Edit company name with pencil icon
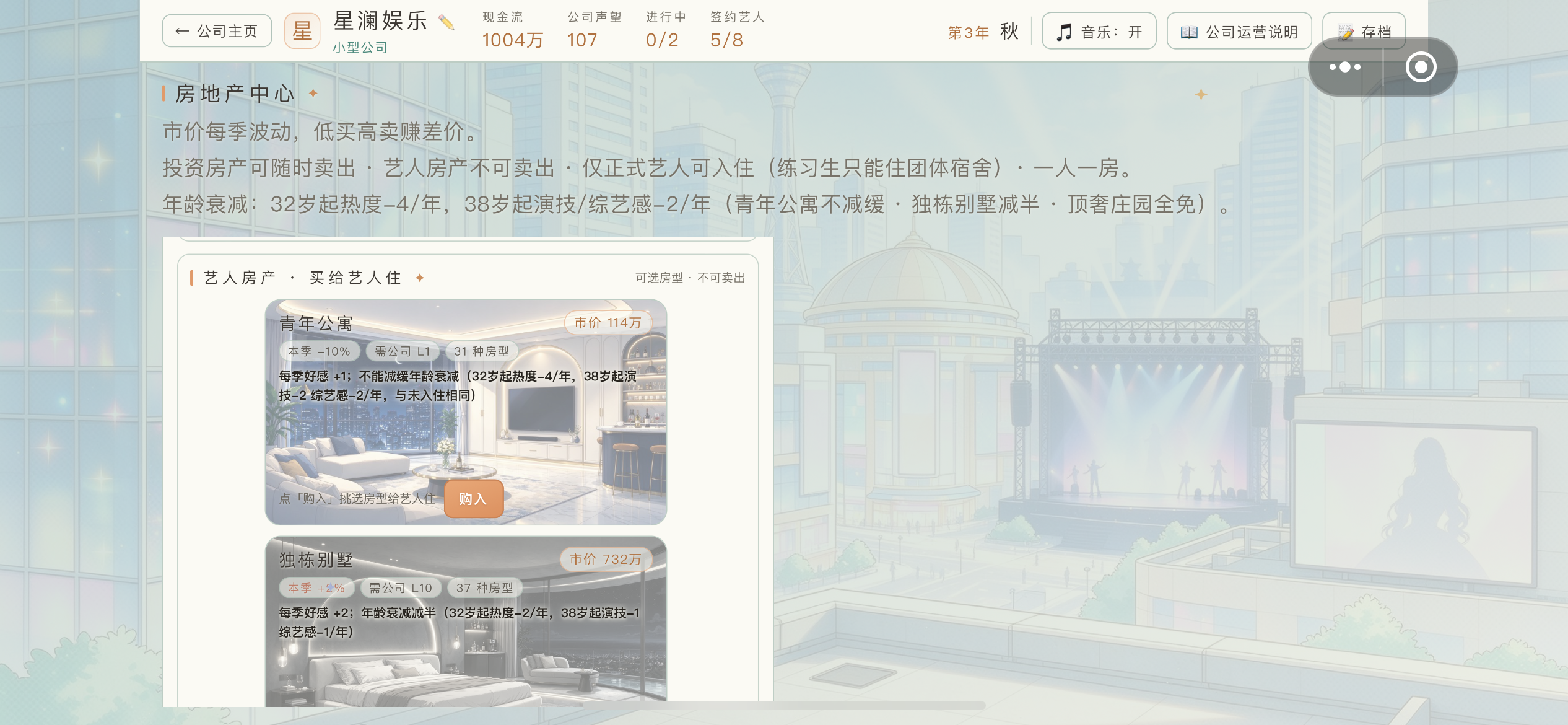Image resolution: width=1568 pixels, height=725 pixels. 446,23
